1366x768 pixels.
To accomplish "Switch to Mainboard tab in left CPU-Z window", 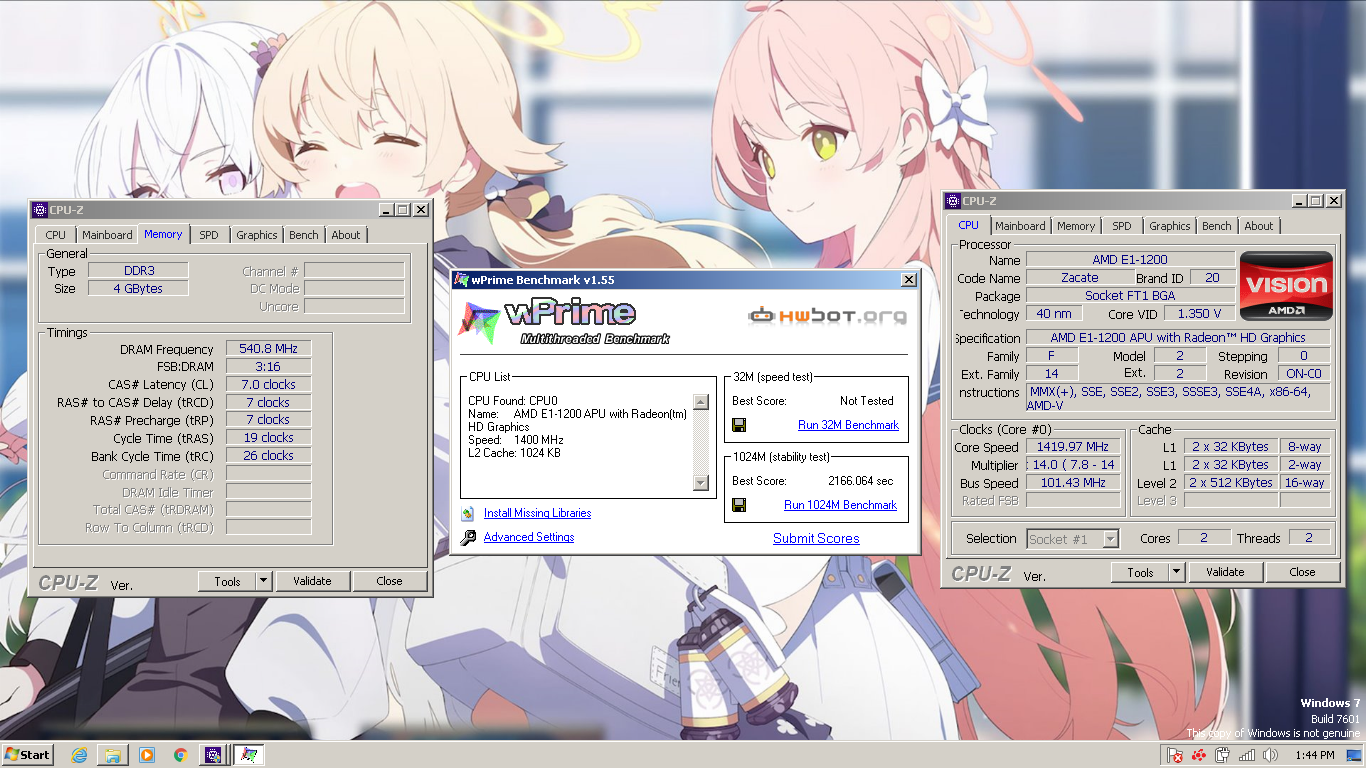I will 107,235.
